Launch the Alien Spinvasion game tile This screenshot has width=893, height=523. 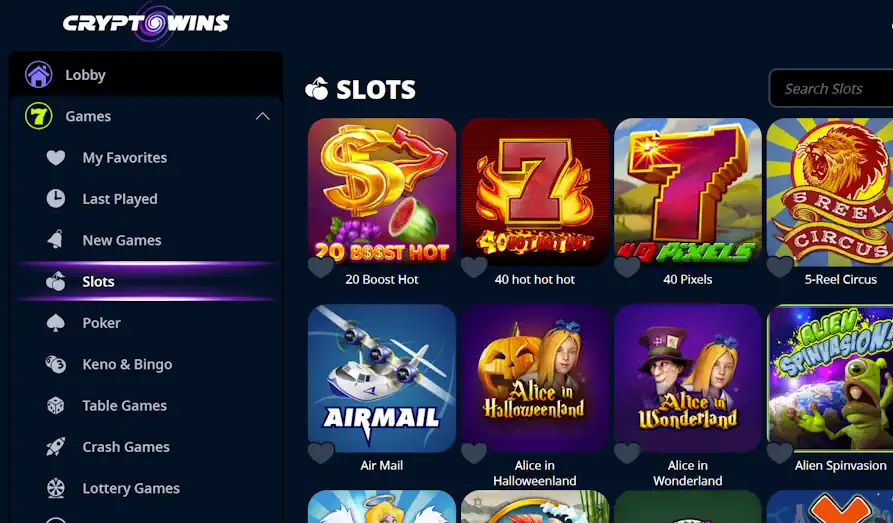[x=830, y=378]
